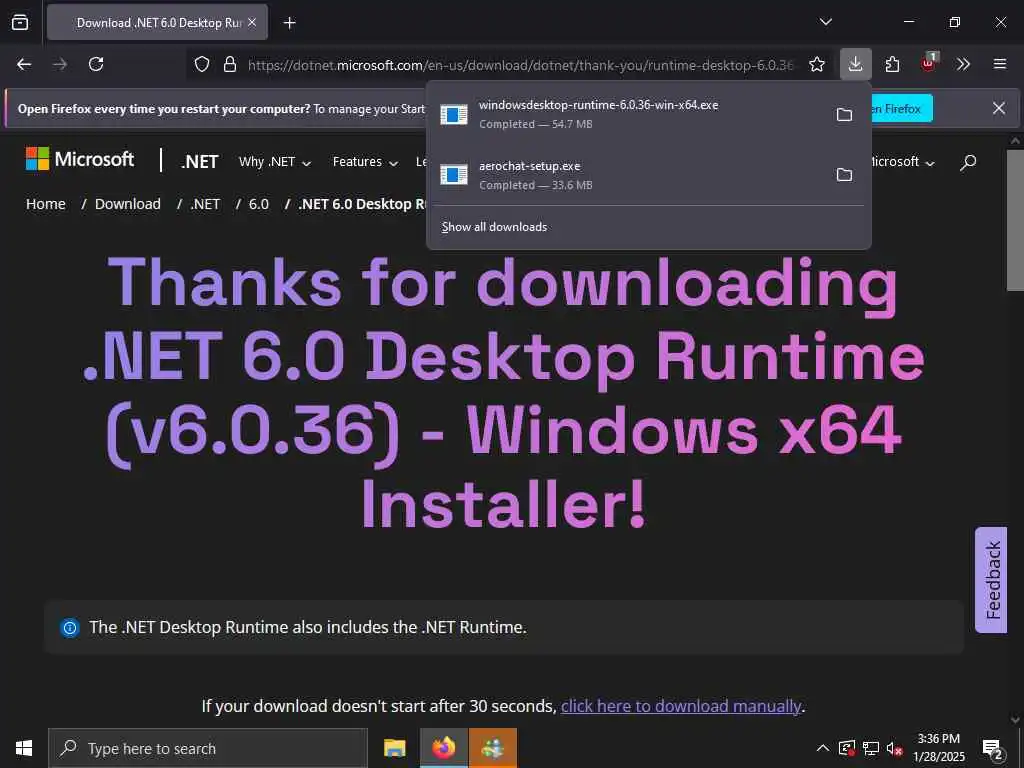Open File Explorer from taskbar
The width and height of the screenshot is (1024, 768).
tap(394, 748)
